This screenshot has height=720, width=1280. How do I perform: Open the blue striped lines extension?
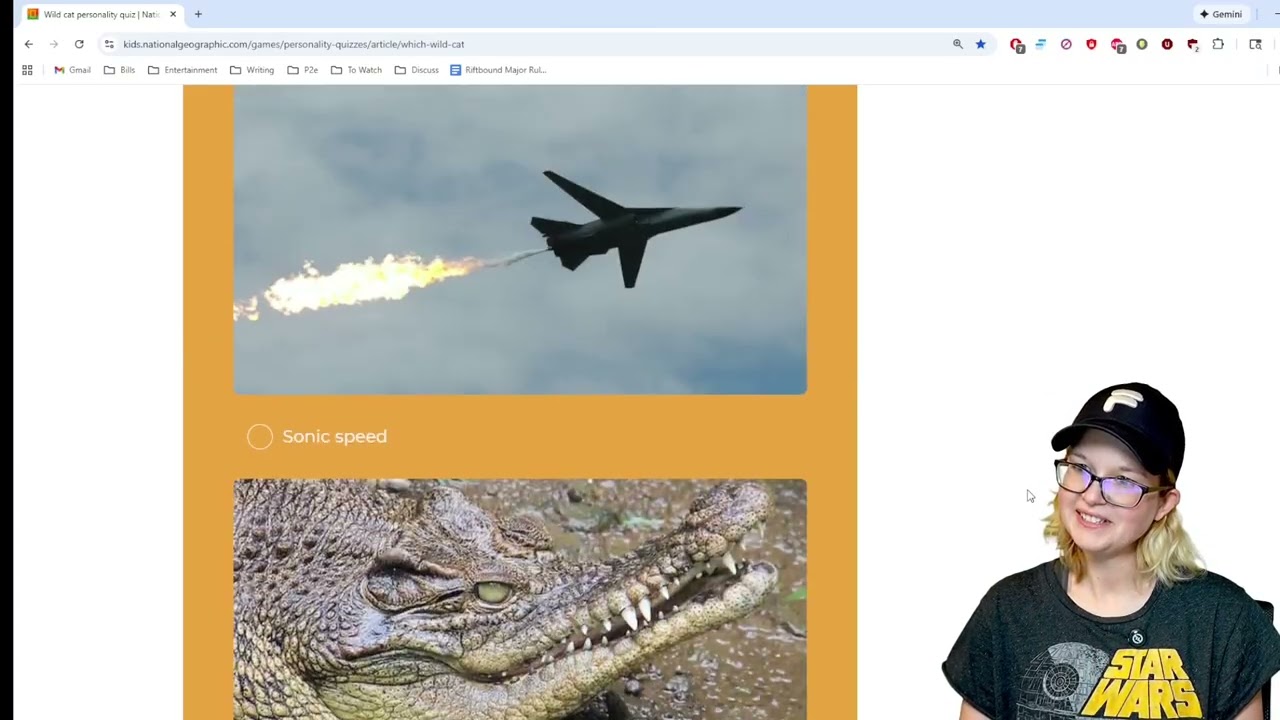(x=1041, y=44)
